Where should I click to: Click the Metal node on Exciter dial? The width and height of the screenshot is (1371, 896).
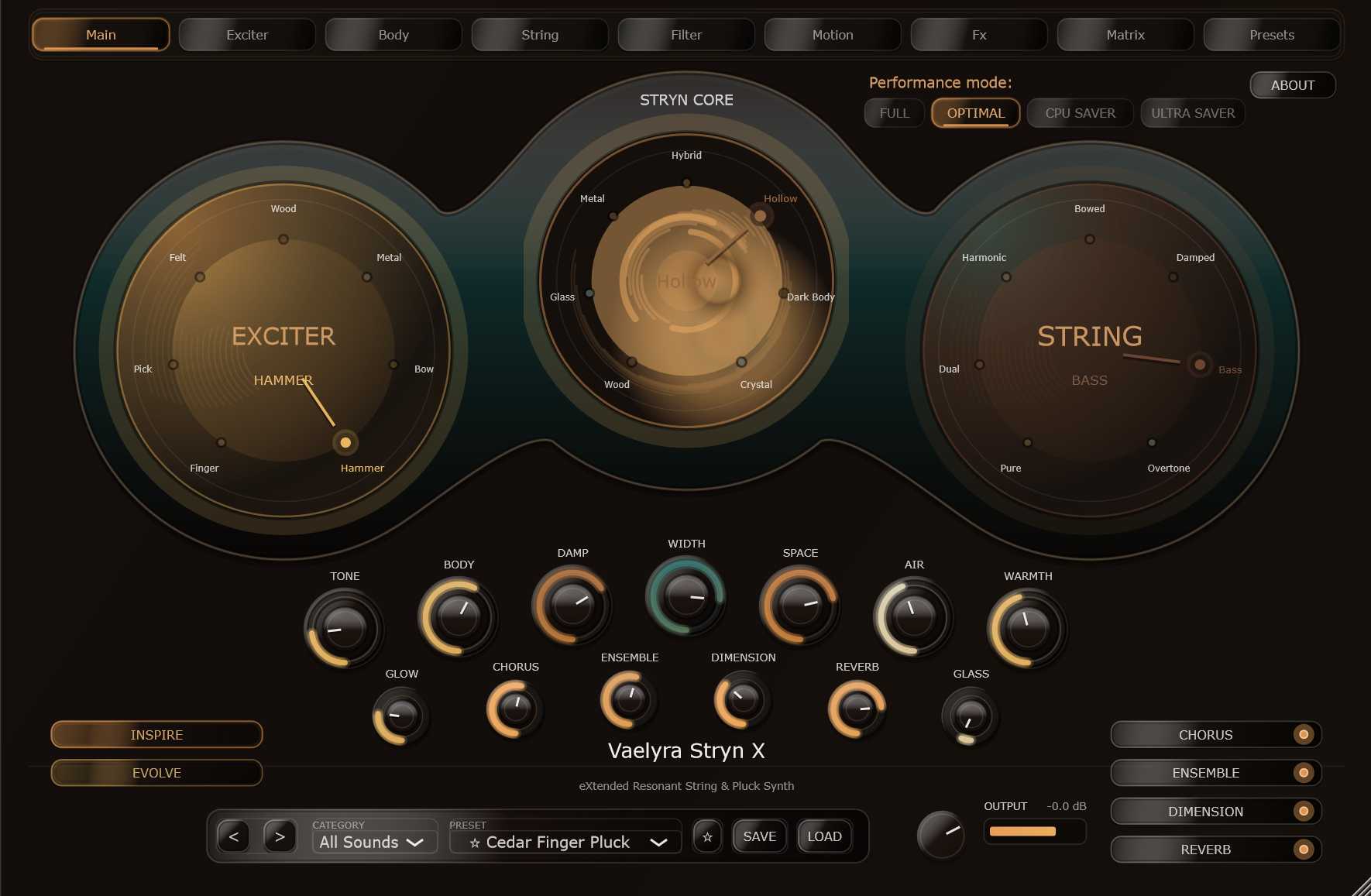(367, 276)
